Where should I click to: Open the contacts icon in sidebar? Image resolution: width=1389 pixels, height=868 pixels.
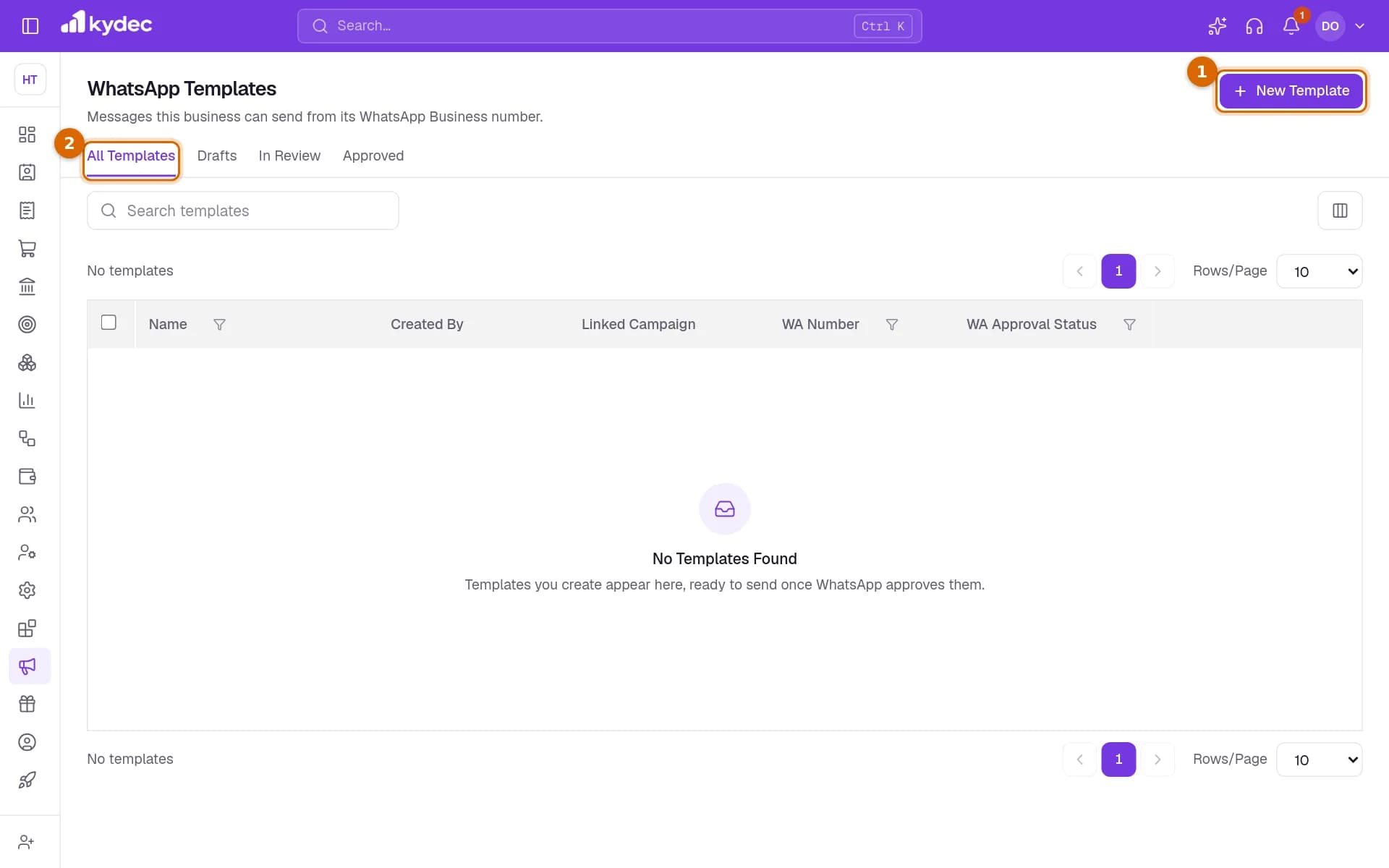27,172
